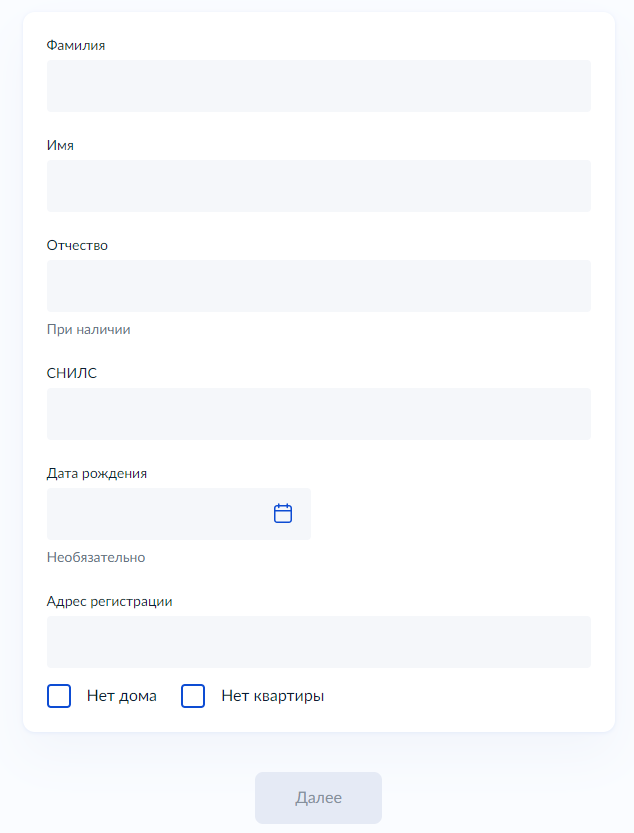
Task: Click the При наличии hint text
Action: (x=89, y=329)
